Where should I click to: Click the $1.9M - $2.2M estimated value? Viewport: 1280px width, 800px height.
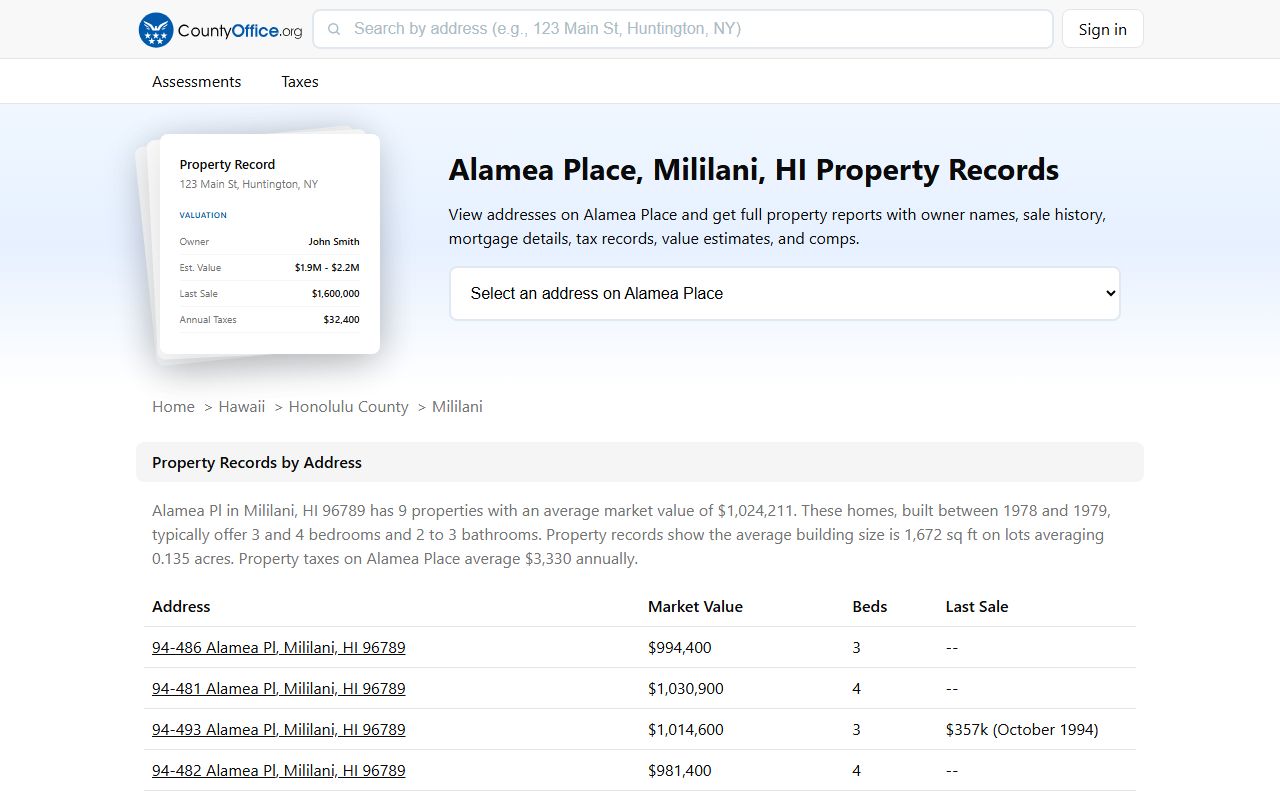[327, 268]
